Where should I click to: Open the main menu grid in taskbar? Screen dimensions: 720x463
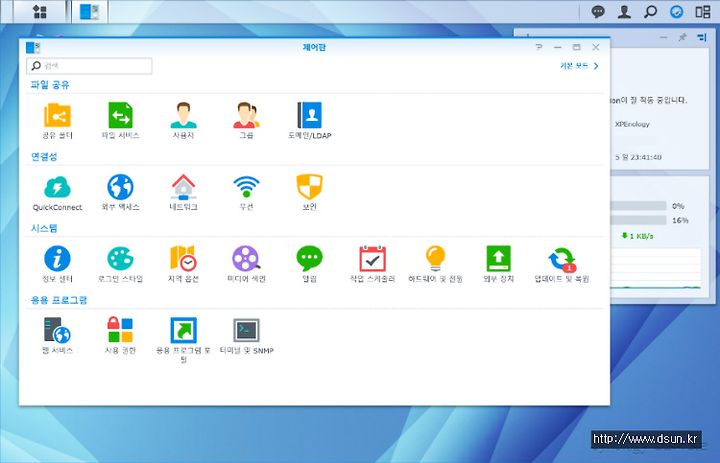pos(40,11)
